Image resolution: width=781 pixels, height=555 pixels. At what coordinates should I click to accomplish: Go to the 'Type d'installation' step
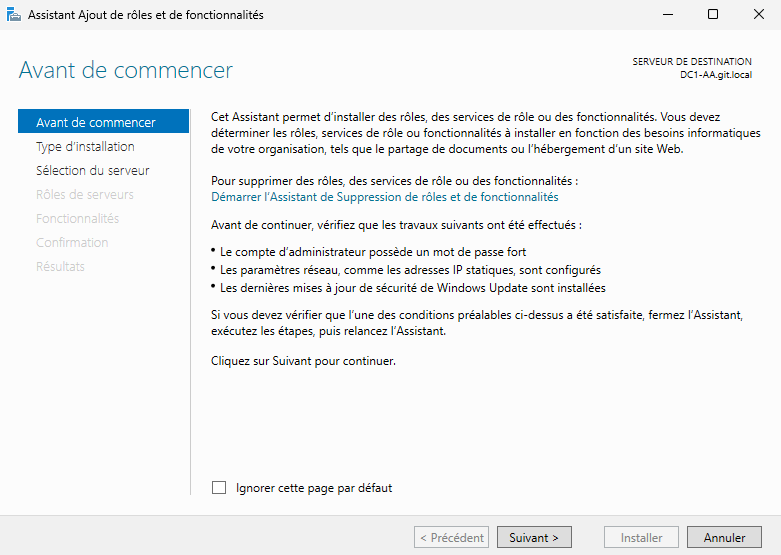click(85, 147)
